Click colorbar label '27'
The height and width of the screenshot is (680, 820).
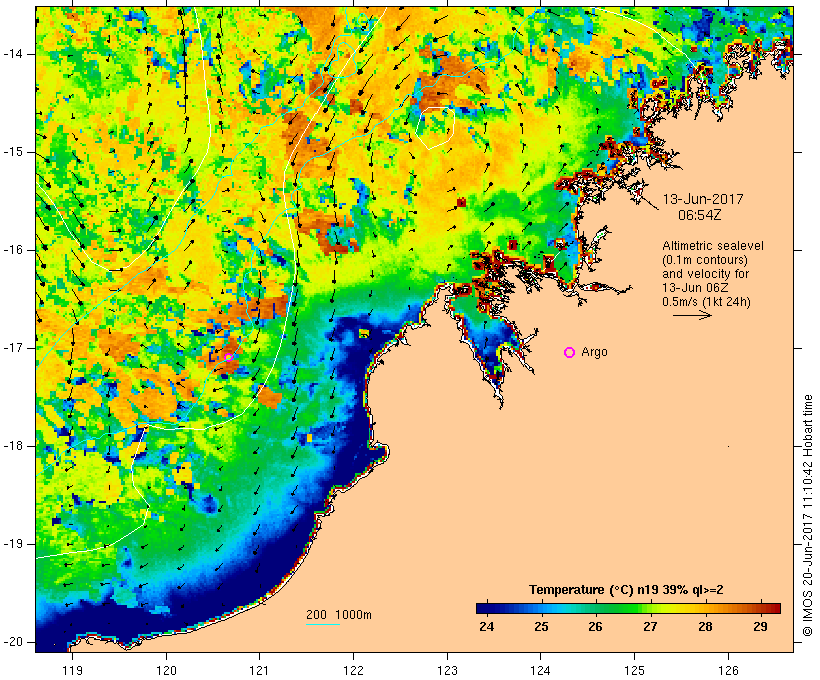coord(650,627)
